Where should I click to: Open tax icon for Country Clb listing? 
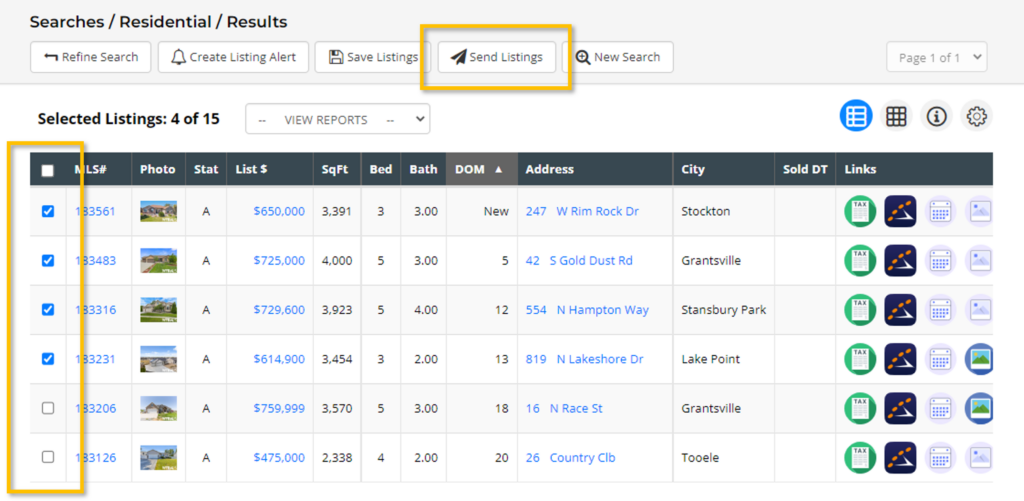tap(860, 458)
